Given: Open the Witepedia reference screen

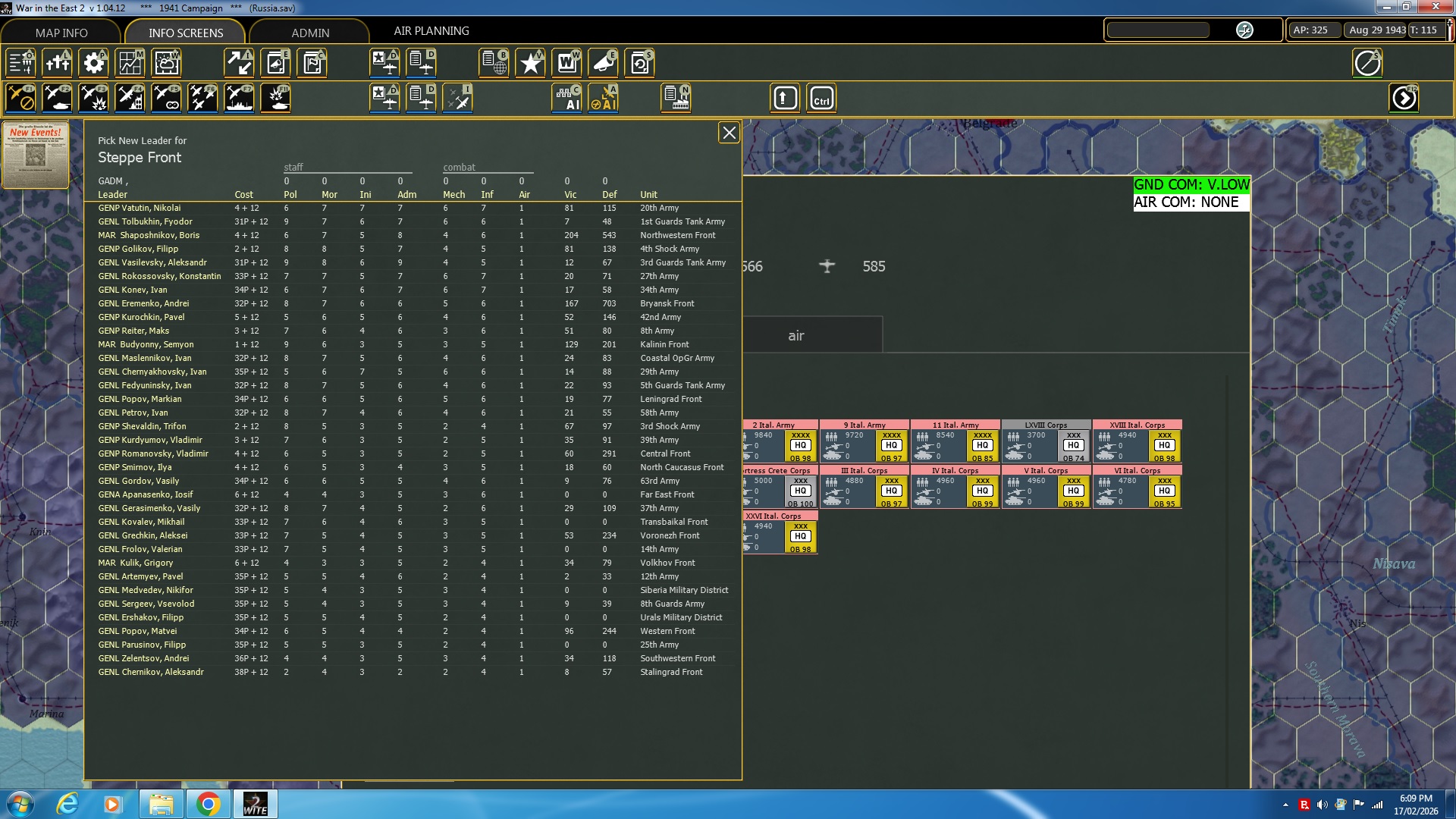Looking at the screenshot, I should point(566,63).
